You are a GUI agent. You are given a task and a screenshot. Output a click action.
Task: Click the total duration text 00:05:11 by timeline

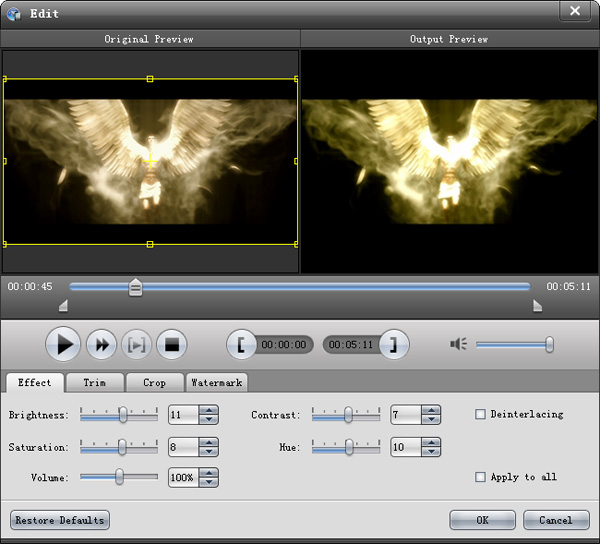click(x=569, y=287)
